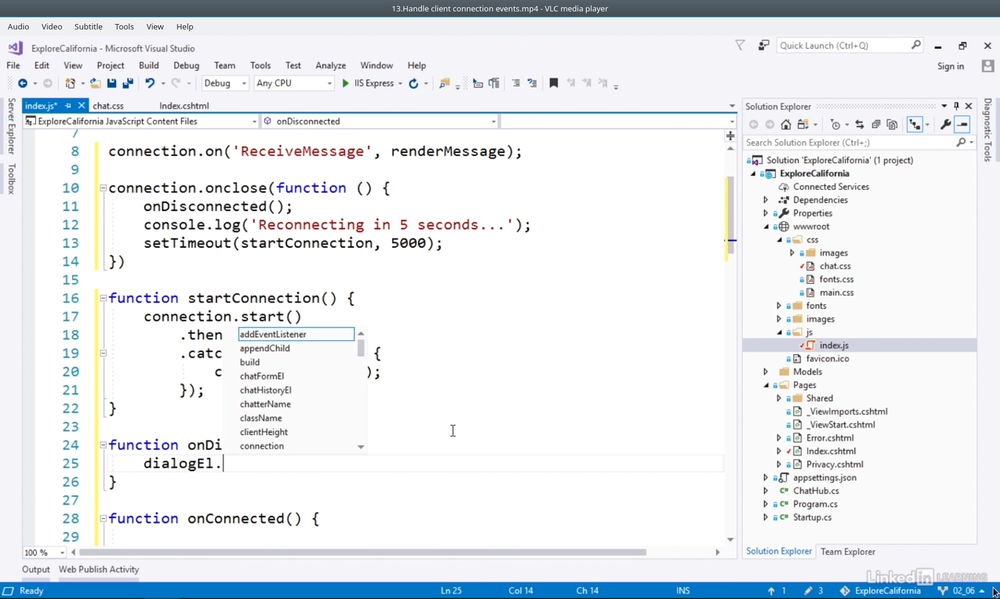Click Pending Changes Filter clock icon
This screenshot has width=1000, height=599.
[x=835, y=125]
